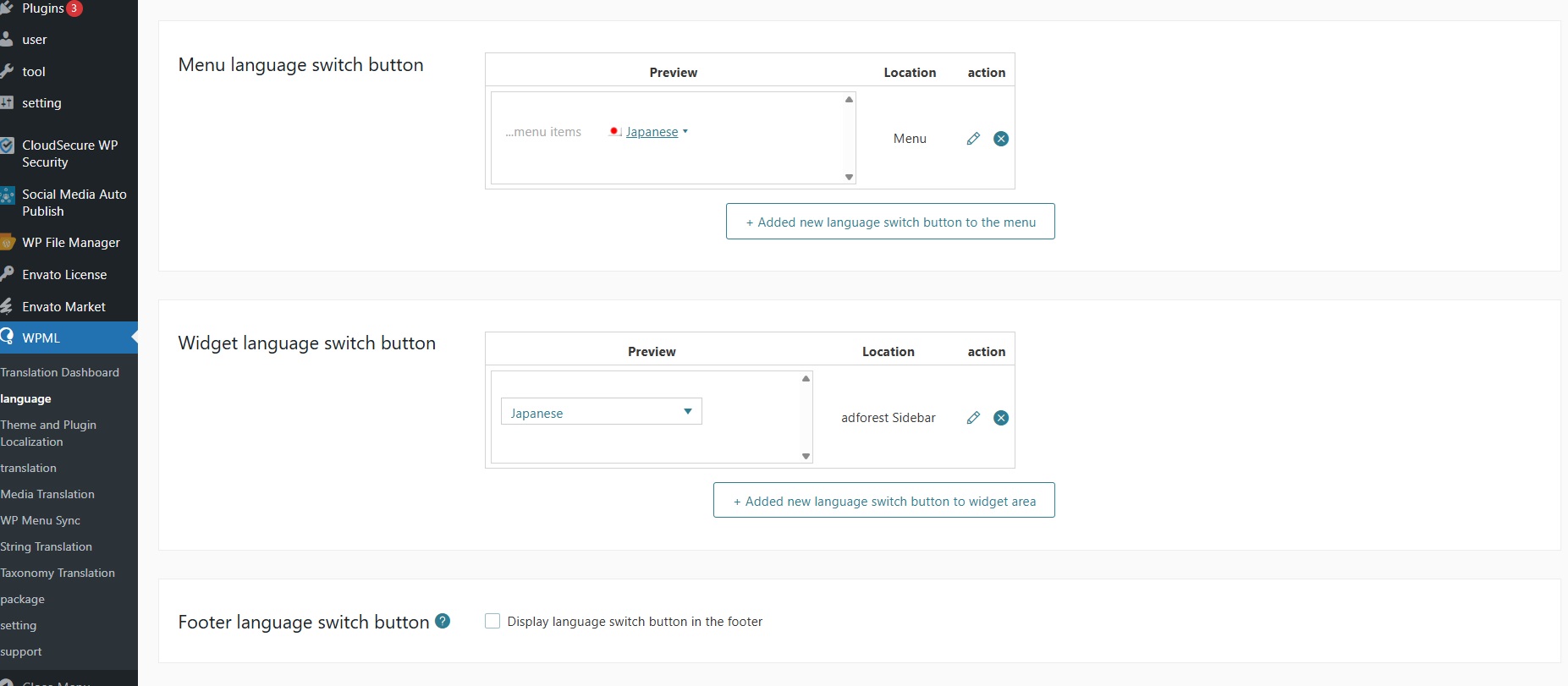Viewport: 1568px width, 686px height.
Task: Click the CloudSecure WP Security shield icon
Action: (x=7, y=145)
